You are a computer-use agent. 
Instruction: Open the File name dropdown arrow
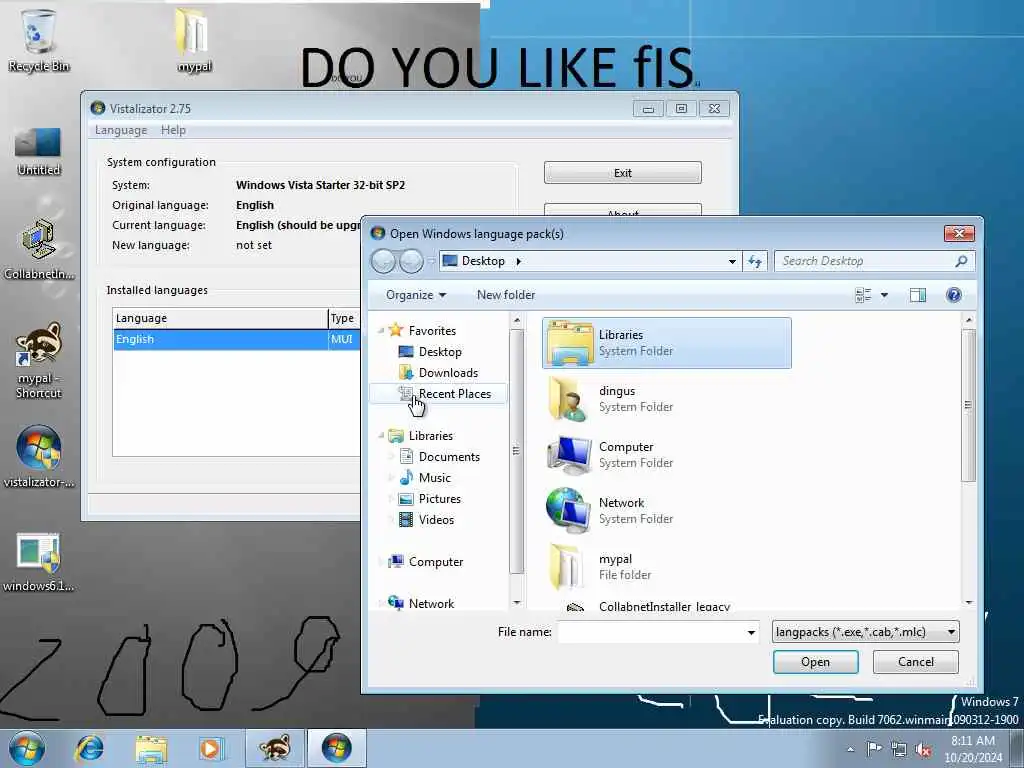tap(751, 632)
